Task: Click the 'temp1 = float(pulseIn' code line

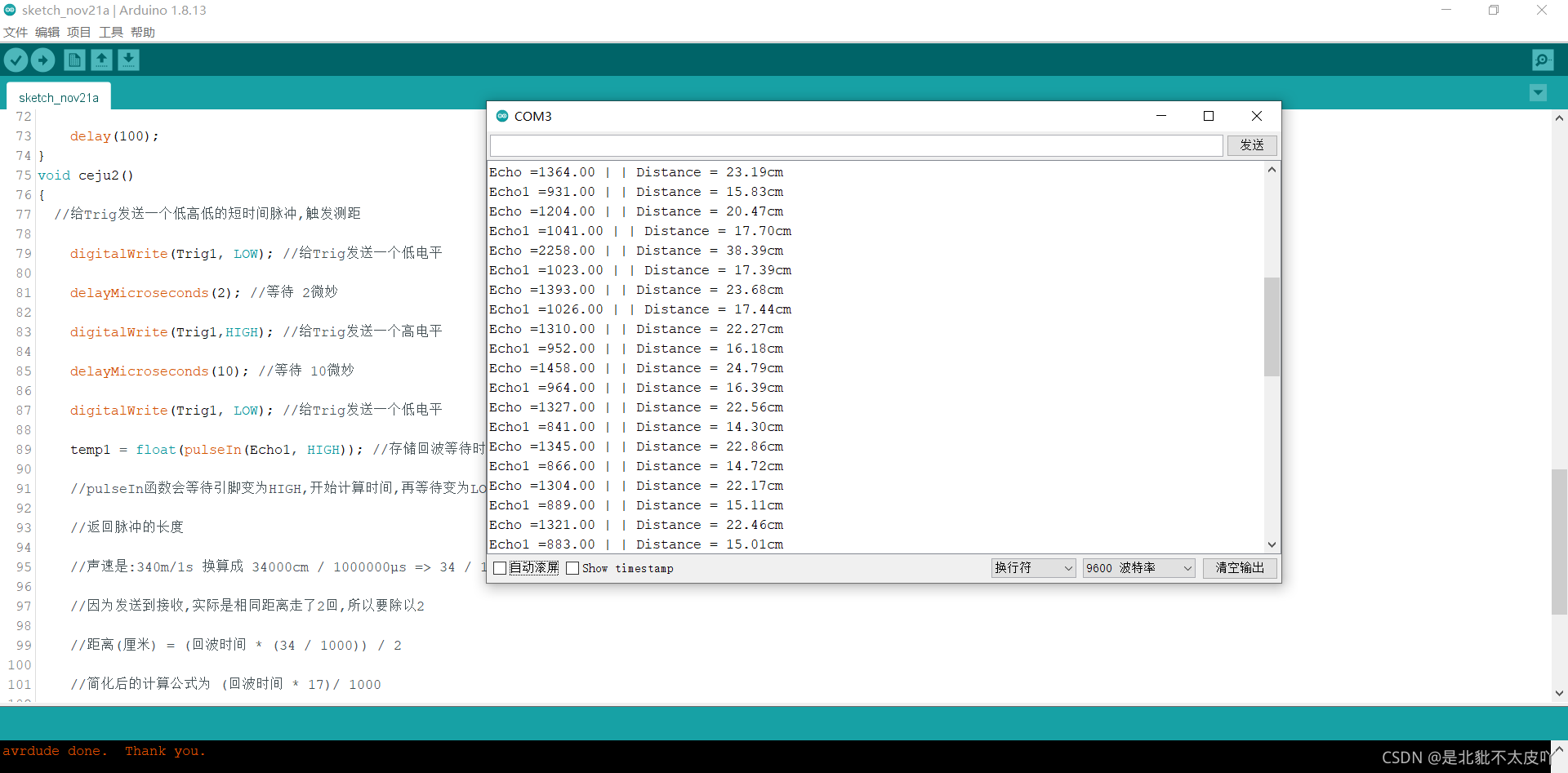Action: 216,450
